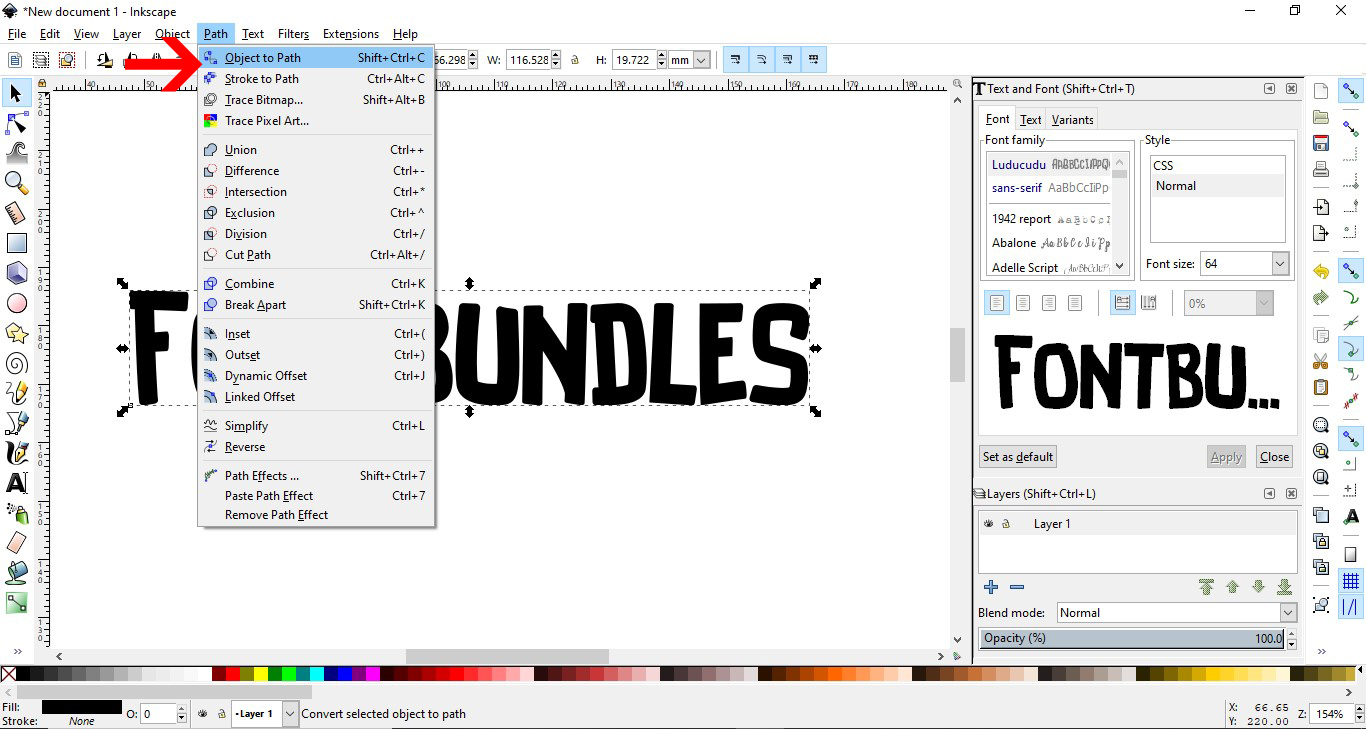
Task: Choose the Bezier pen tool
Action: click(x=16, y=422)
